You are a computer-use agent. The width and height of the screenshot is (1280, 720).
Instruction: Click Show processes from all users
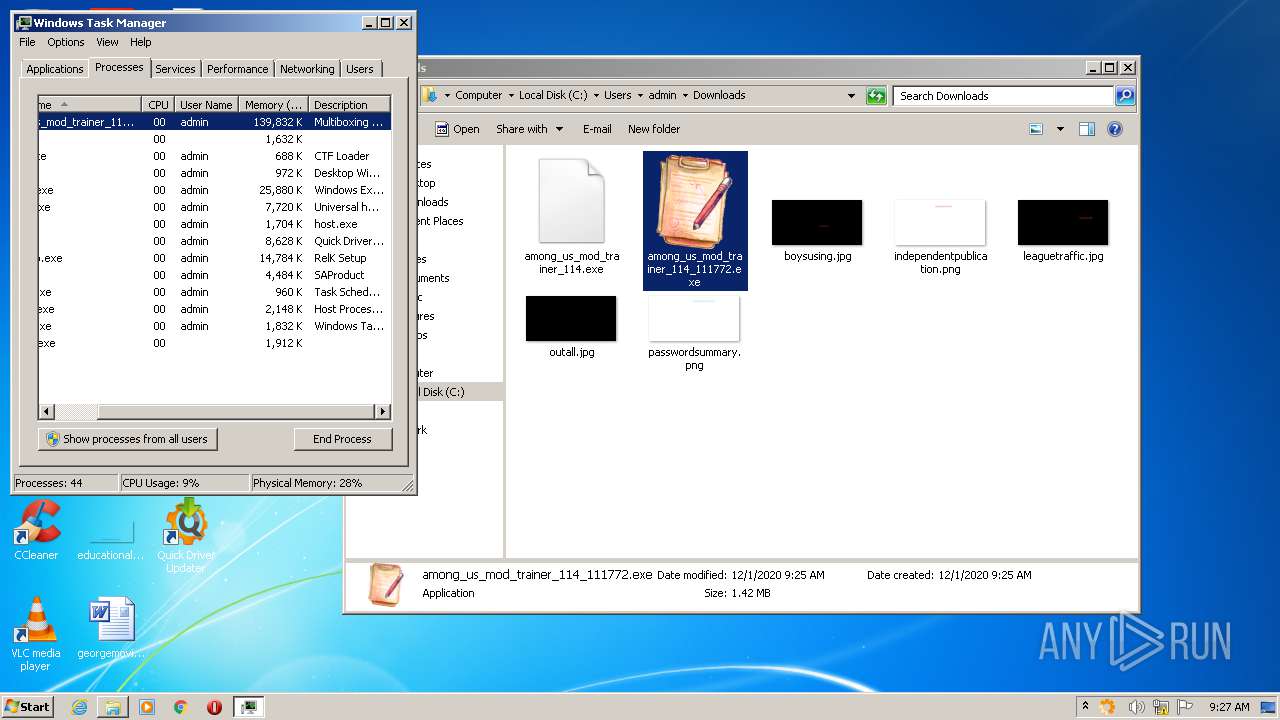click(127, 439)
